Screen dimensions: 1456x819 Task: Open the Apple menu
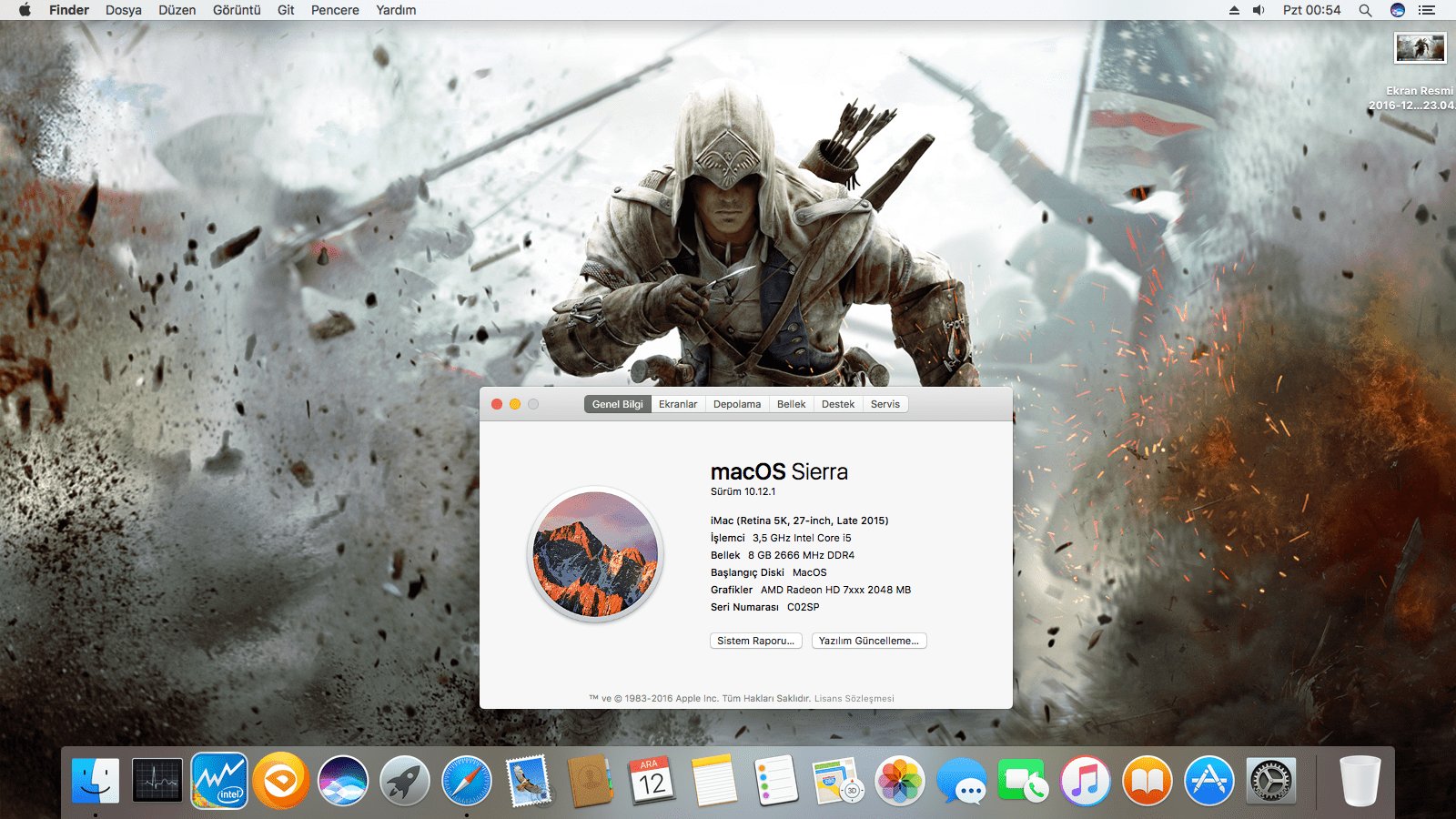(x=25, y=10)
